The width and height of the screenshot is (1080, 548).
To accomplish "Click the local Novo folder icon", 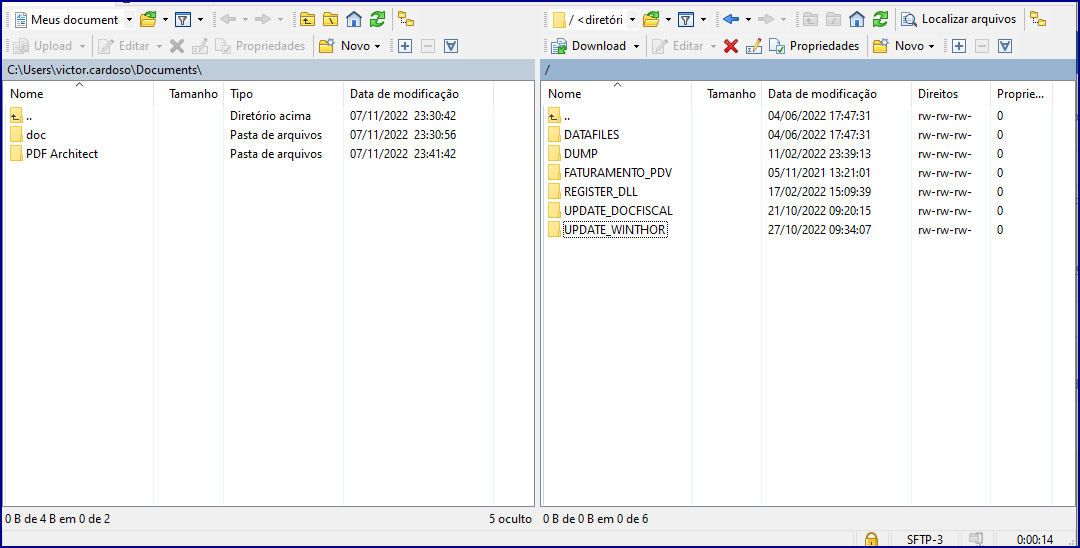I will 327,46.
